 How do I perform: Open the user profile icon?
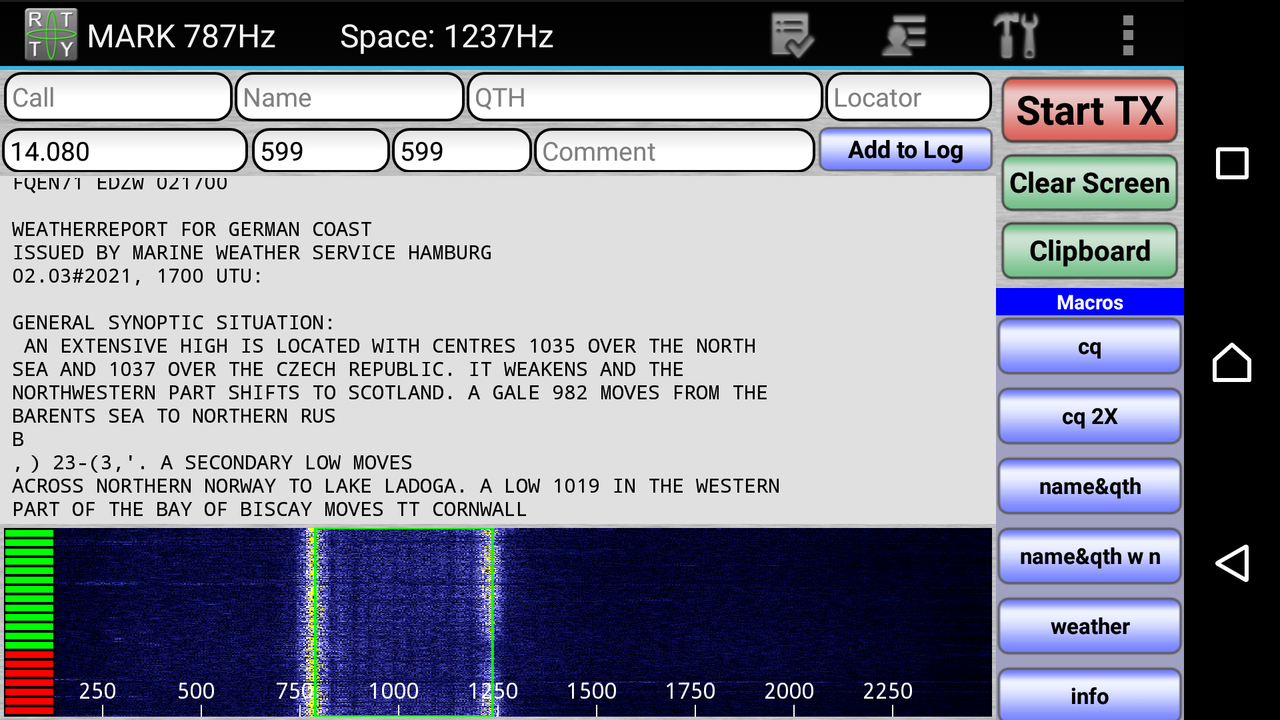tap(904, 36)
